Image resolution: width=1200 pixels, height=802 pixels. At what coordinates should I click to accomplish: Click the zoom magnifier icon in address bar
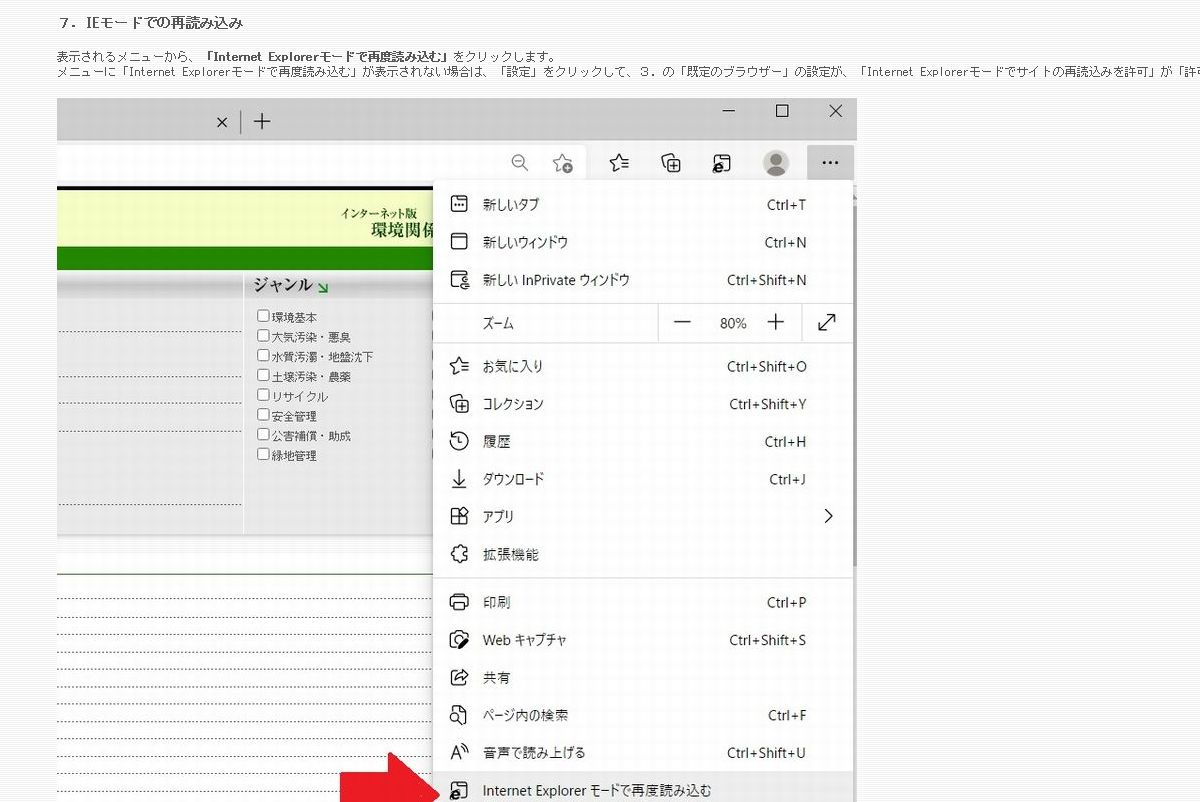(x=520, y=162)
